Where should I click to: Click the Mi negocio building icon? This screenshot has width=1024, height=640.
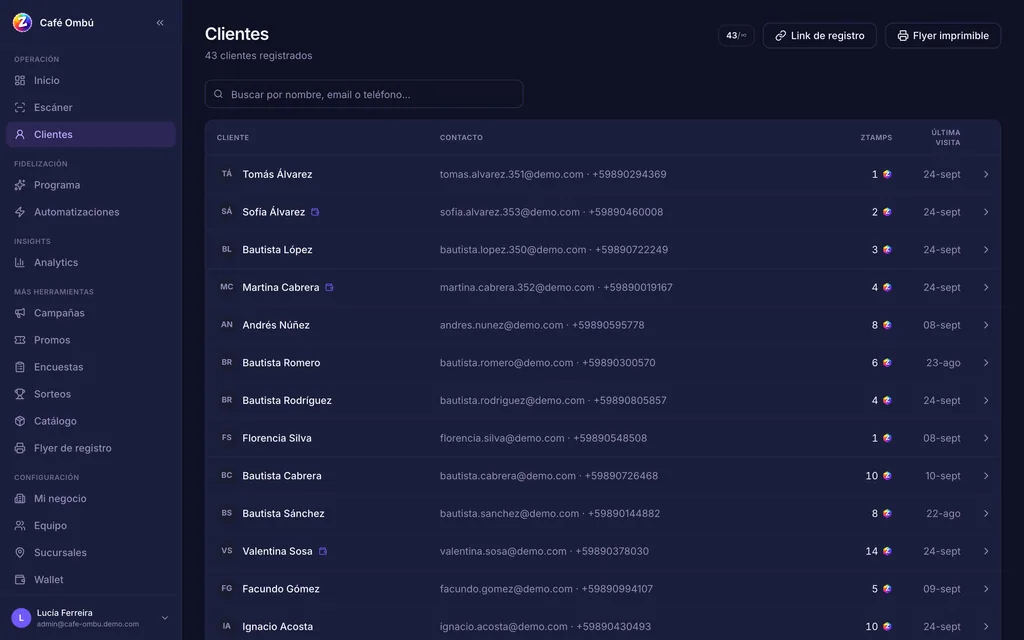click(20, 498)
